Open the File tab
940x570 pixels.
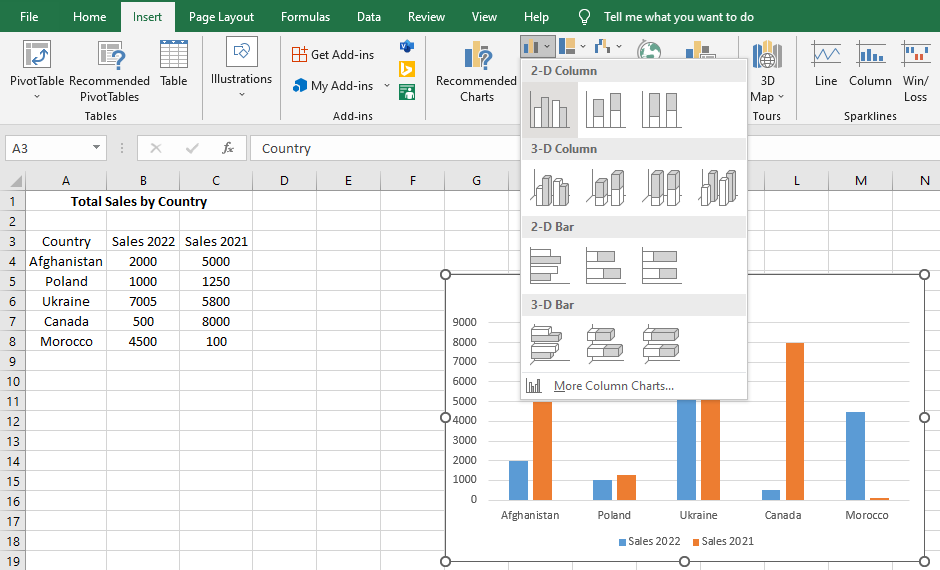coord(29,17)
